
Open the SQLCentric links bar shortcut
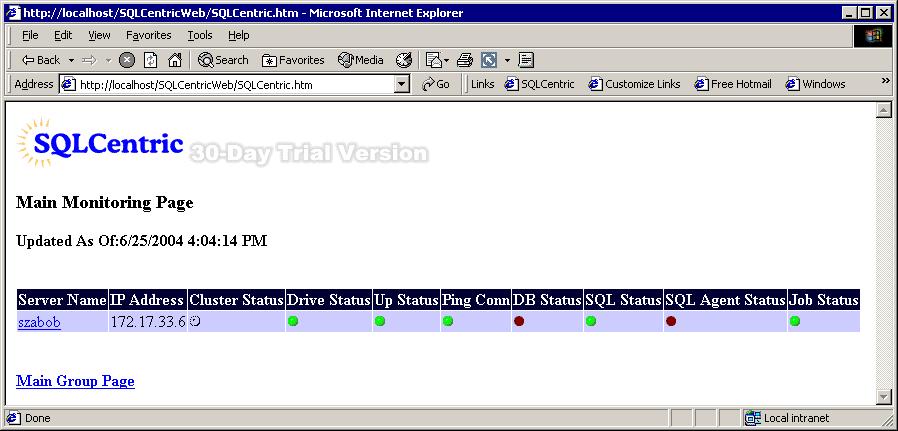click(539, 84)
